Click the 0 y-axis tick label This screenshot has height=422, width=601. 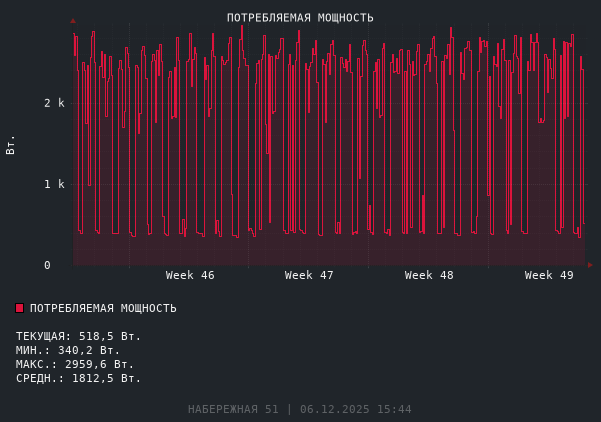47,265
